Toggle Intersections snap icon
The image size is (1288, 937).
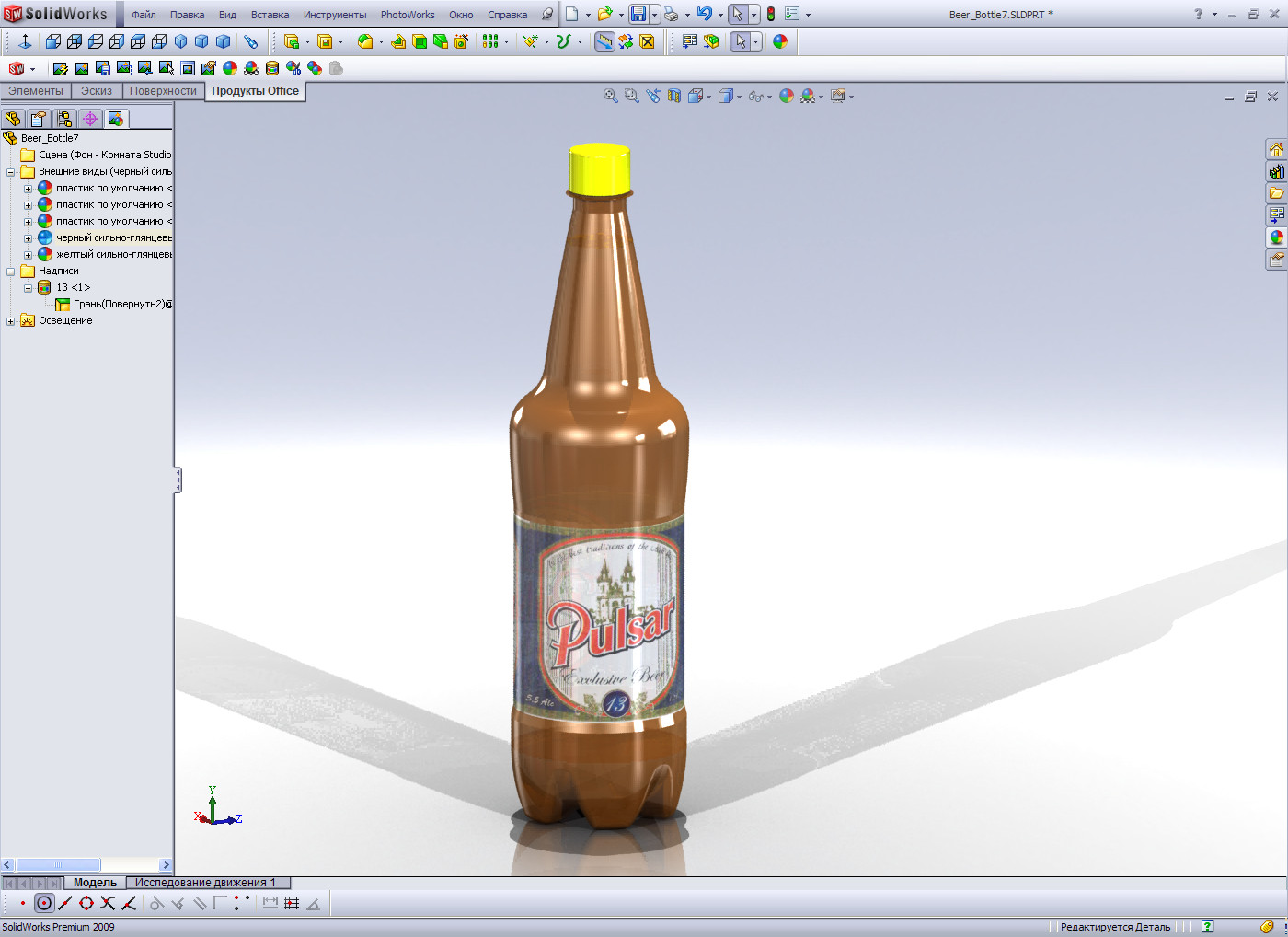click(108, 904)
